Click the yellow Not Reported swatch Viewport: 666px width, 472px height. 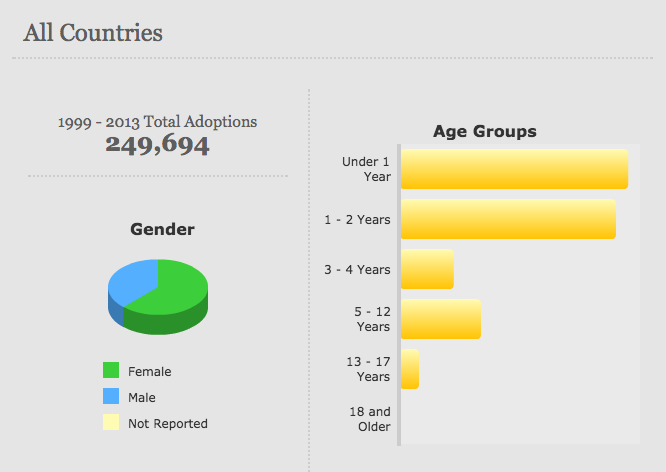click(x=111, y=423)
